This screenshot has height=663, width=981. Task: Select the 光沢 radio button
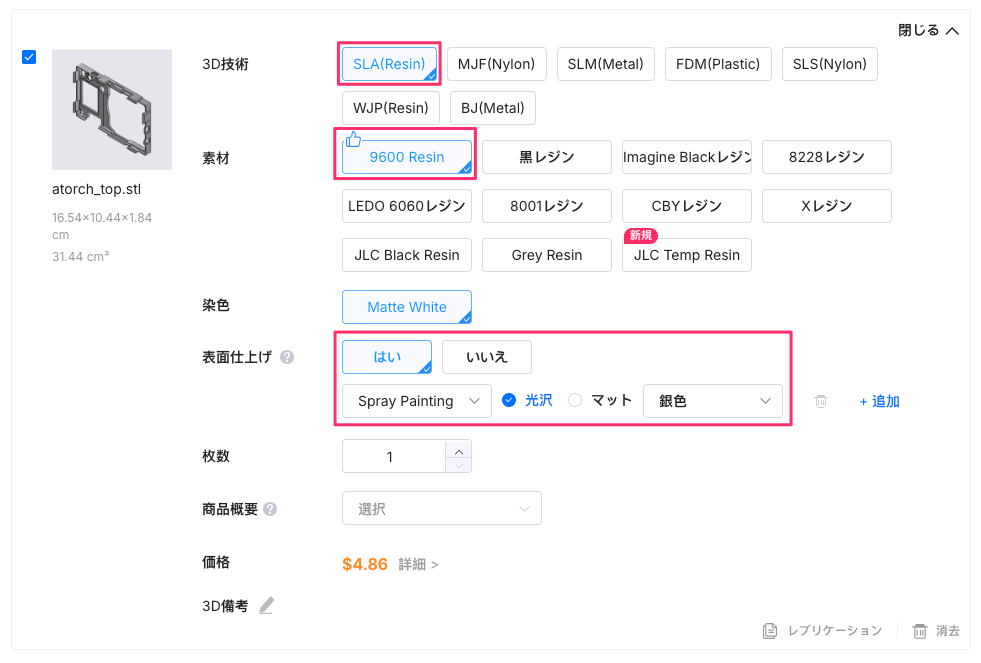pos(509,400)
